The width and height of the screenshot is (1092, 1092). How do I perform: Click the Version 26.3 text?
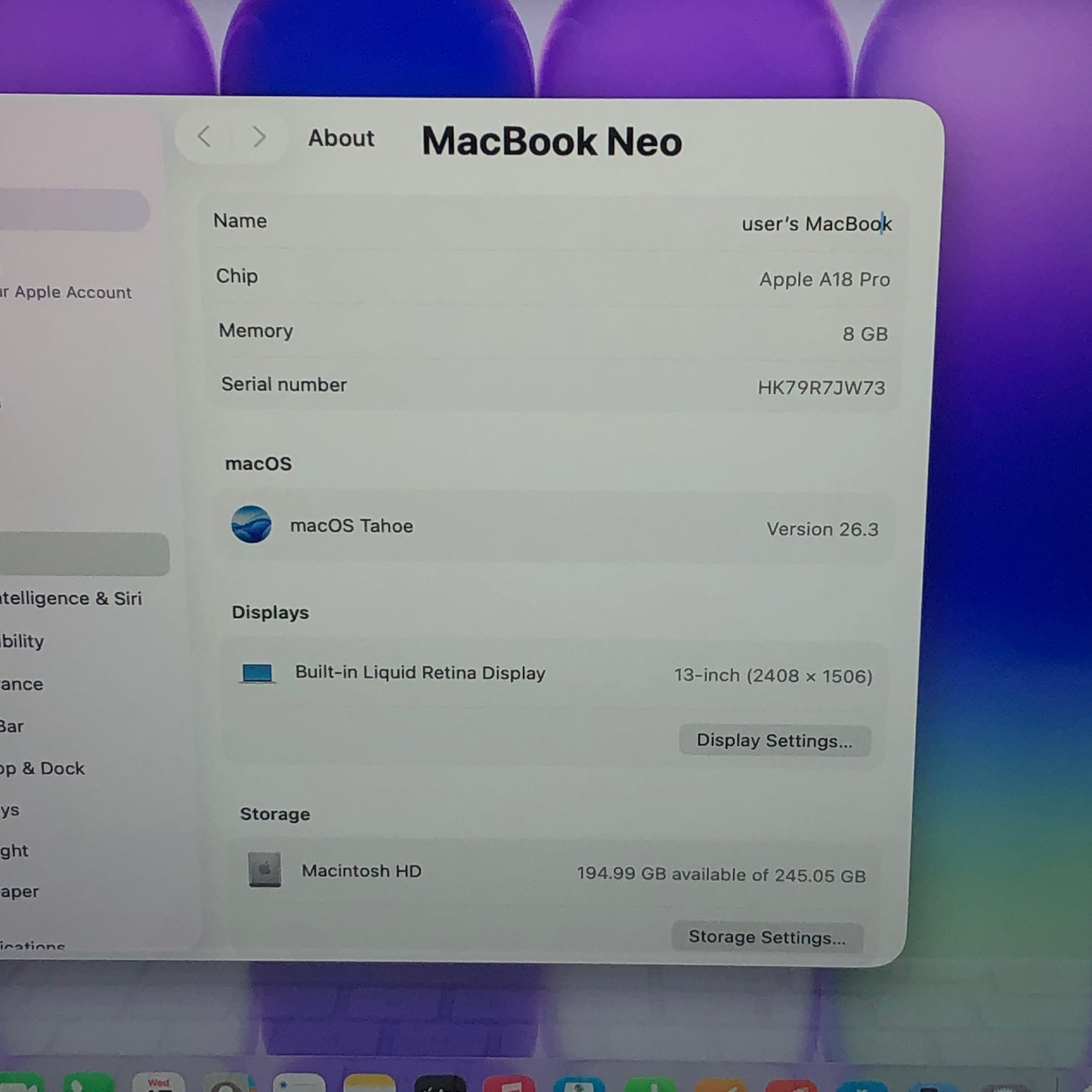[822, 529]
